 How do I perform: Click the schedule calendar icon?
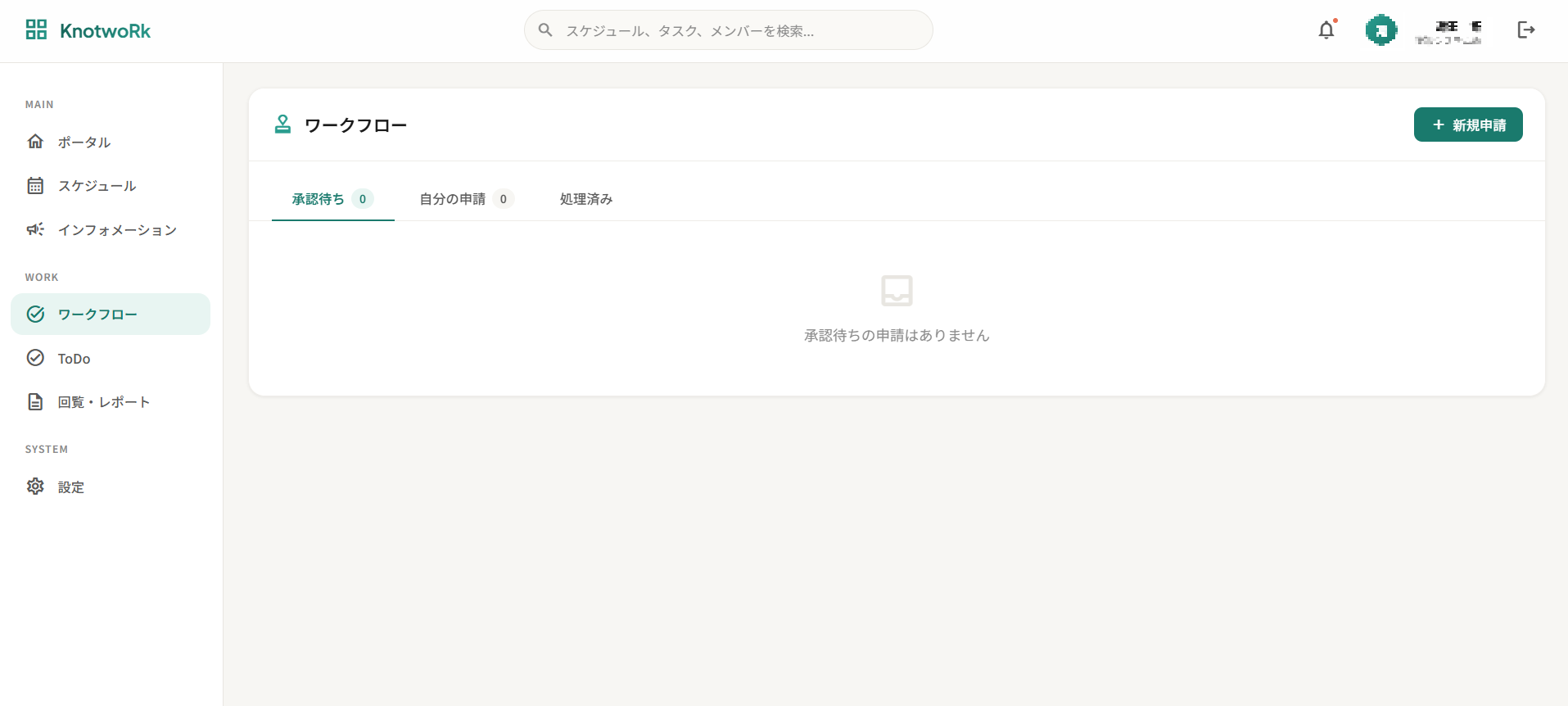[x=35, y=186]
